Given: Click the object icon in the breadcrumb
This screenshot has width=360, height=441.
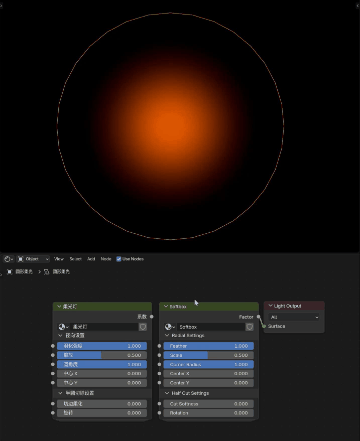Looking at the screenshot, I should (x=9, y=272).
